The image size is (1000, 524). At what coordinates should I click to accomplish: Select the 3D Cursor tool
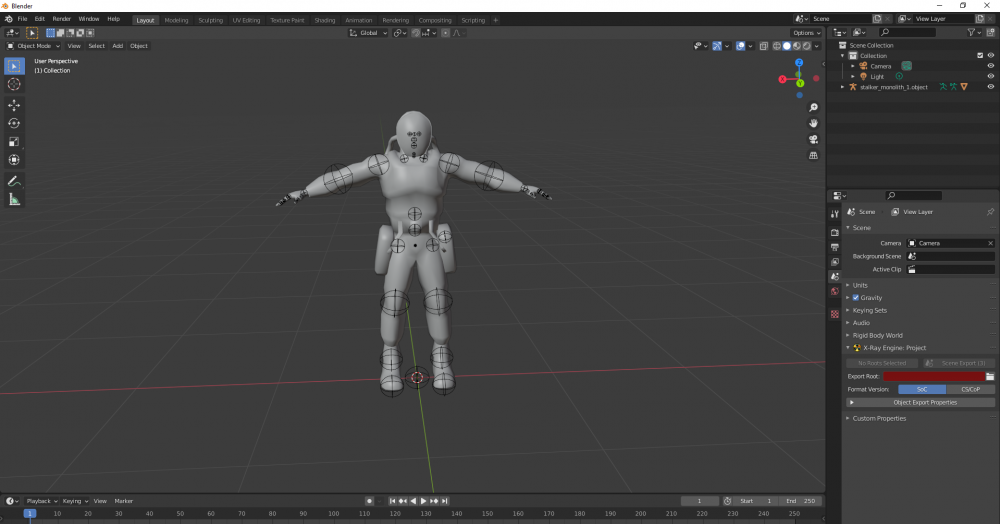(14, 84)
